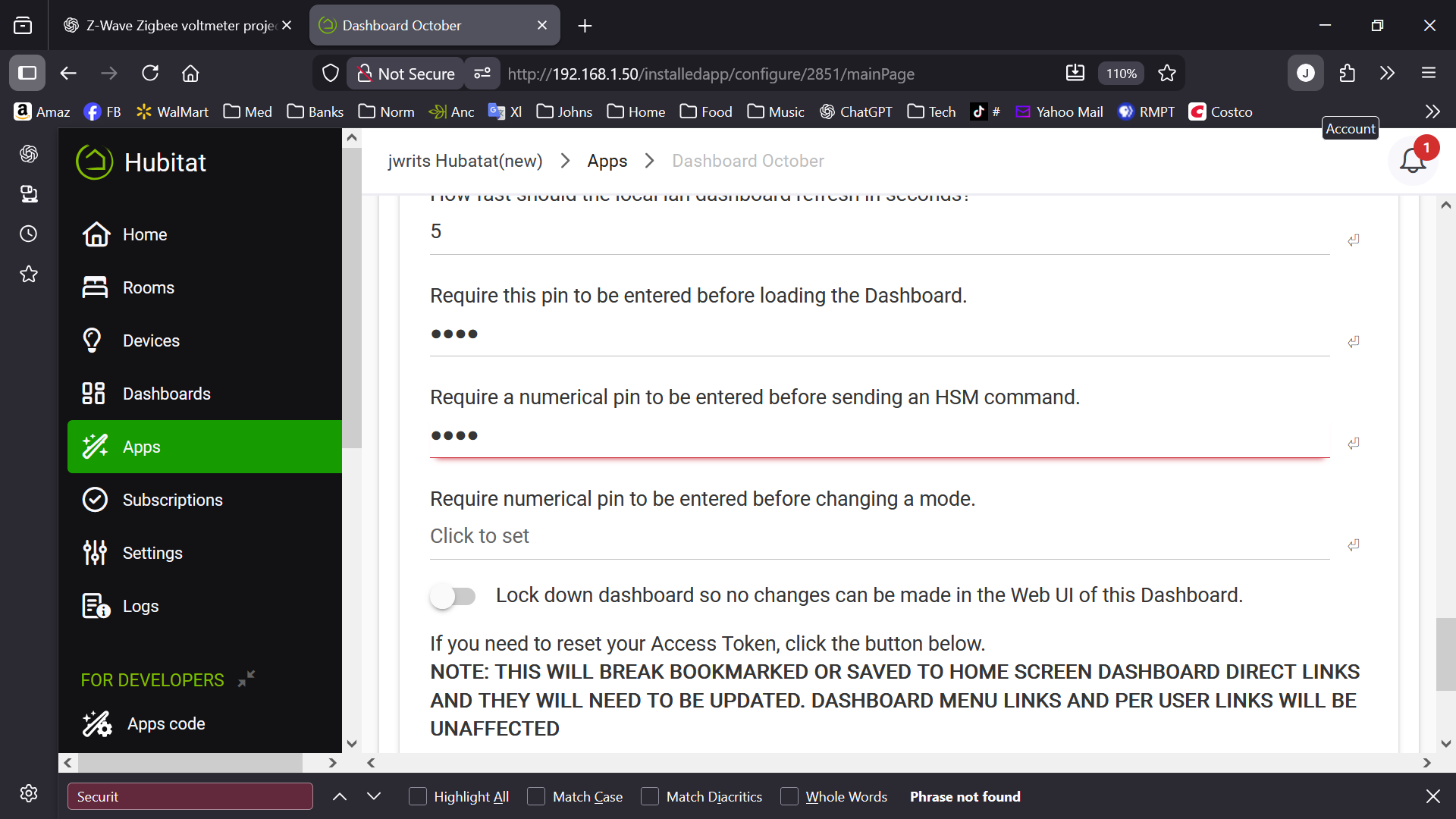This screenshot has height=819, width=1456.
Task: Click the notification bell icon
Action: [1412, 161]
